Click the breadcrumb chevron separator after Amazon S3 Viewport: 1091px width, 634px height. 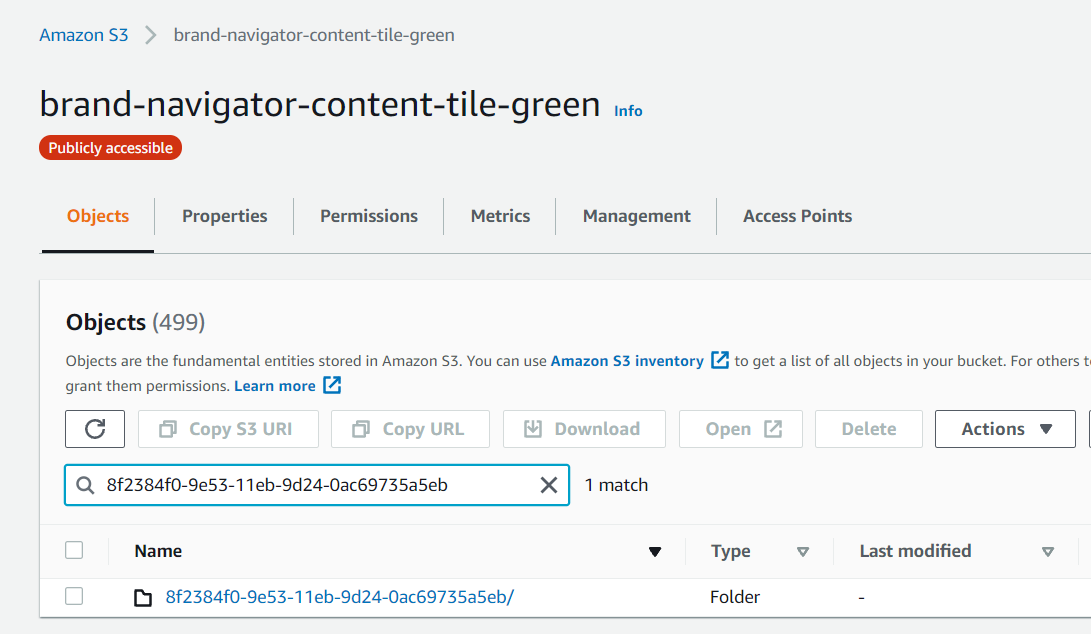pos(150,35)
